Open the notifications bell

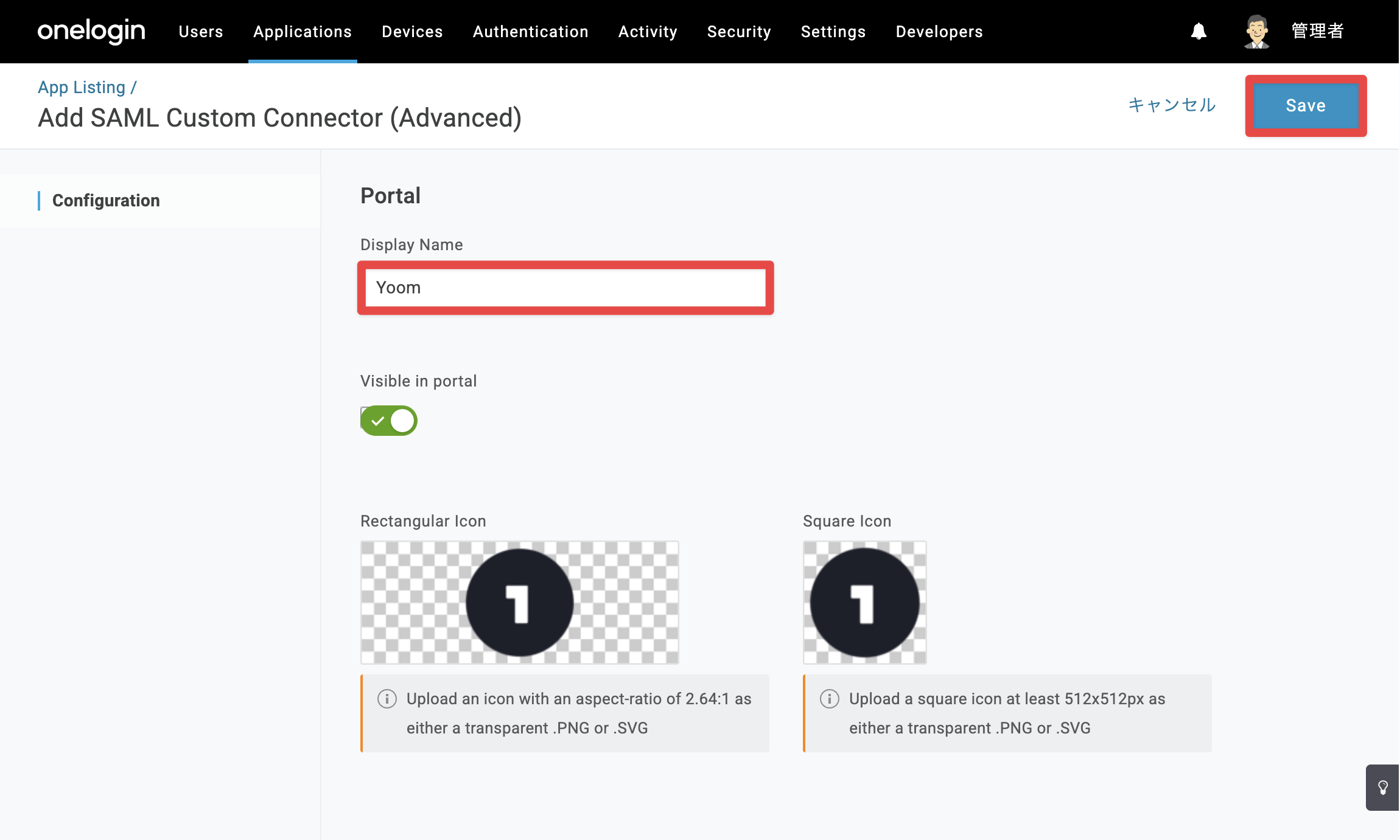coord(1199,31)
